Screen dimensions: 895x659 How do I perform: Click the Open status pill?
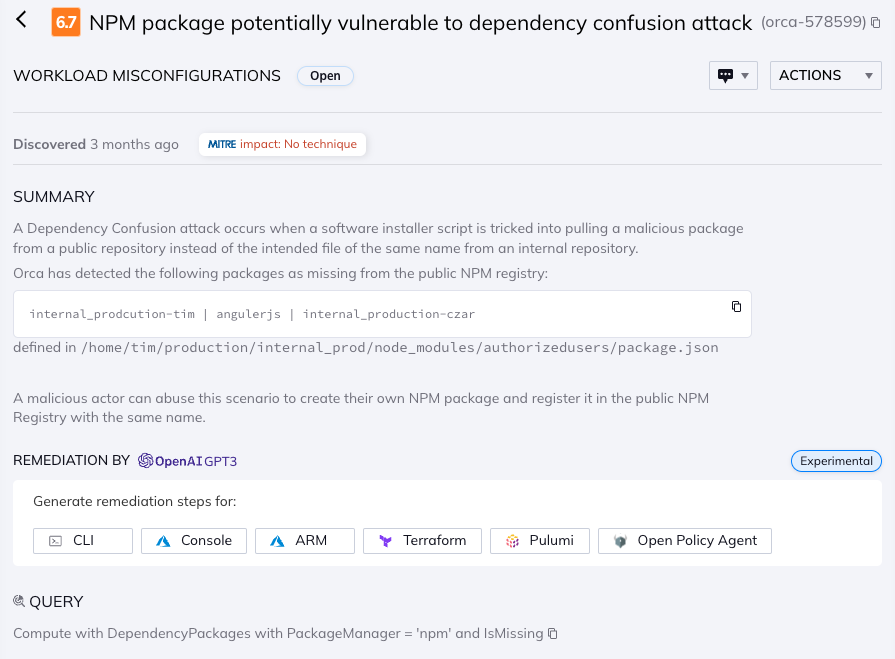[325, 75]
